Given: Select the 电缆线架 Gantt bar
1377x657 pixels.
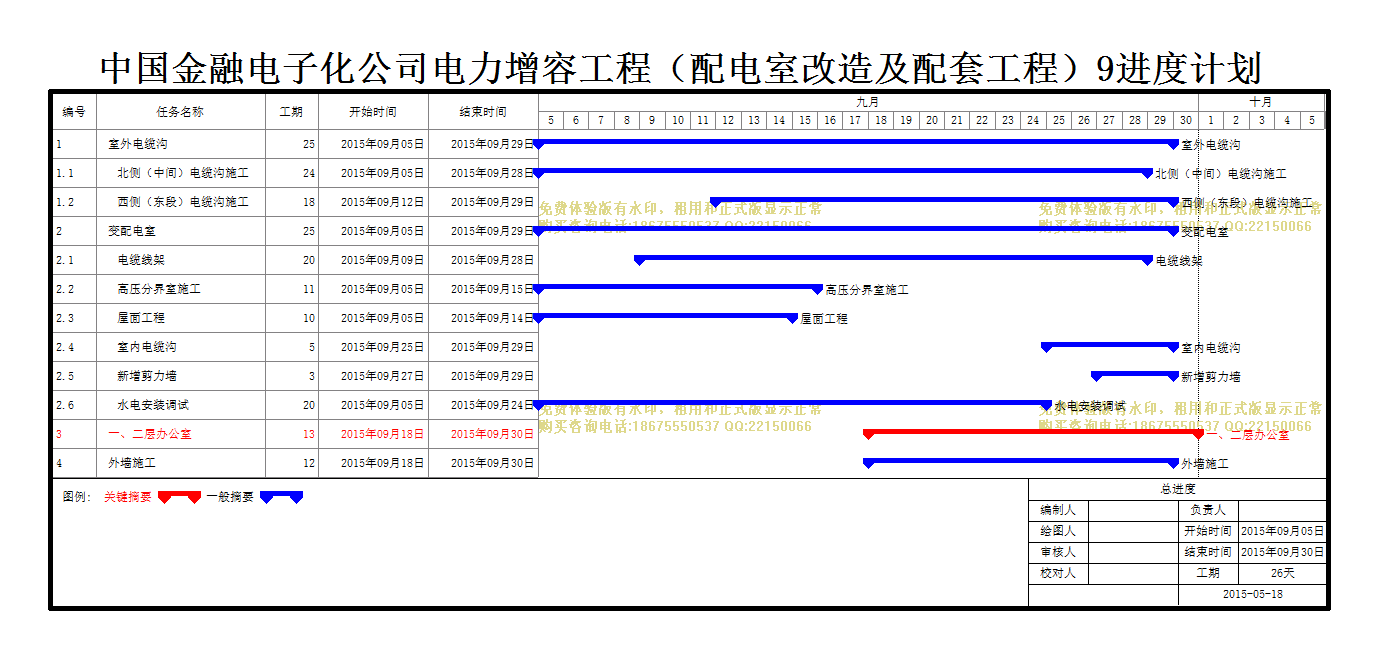Looking at the screenshot, I should click(x=894, y=259).
